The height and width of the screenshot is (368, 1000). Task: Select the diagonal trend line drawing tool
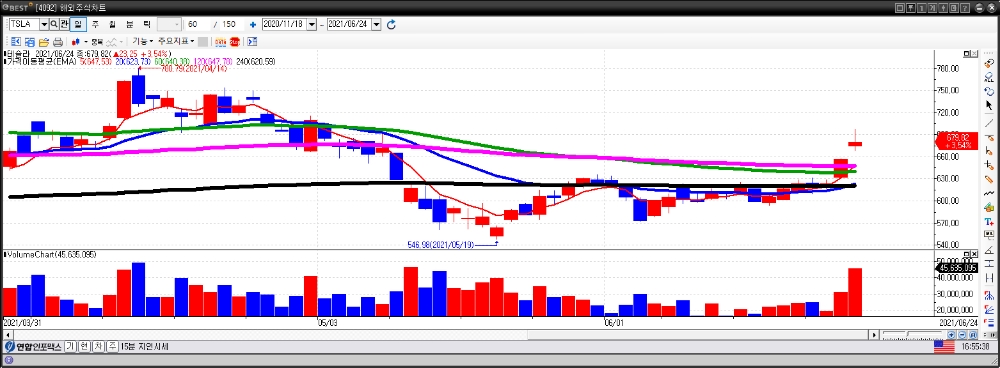pyautogui.click(x=989, y=122)
